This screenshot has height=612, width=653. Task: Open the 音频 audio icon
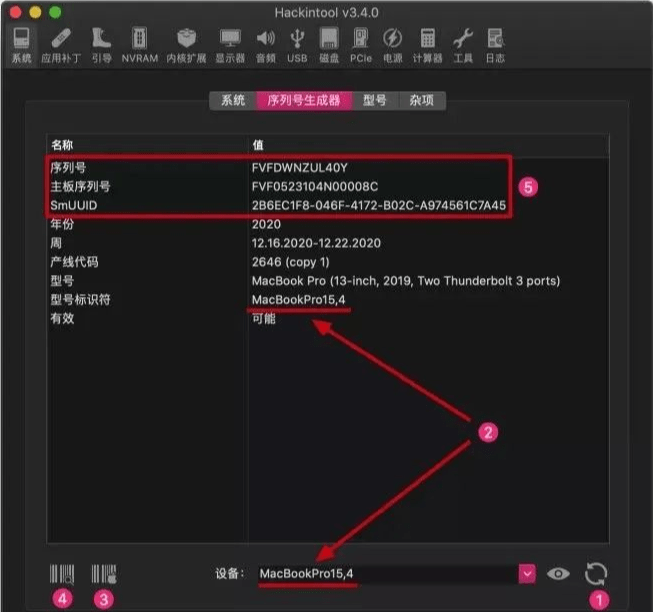265,45
